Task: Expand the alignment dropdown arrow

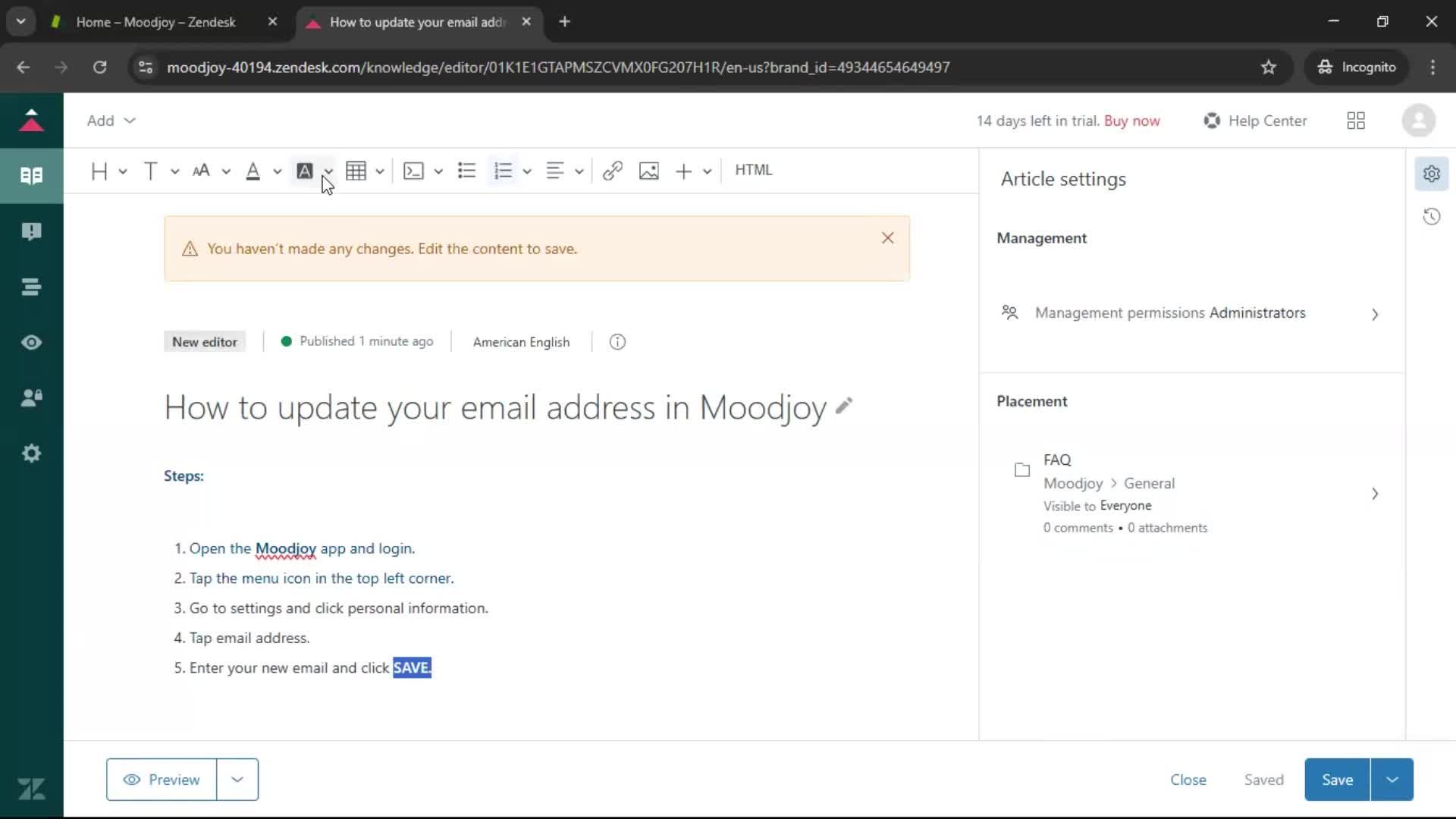Action: 579,171
